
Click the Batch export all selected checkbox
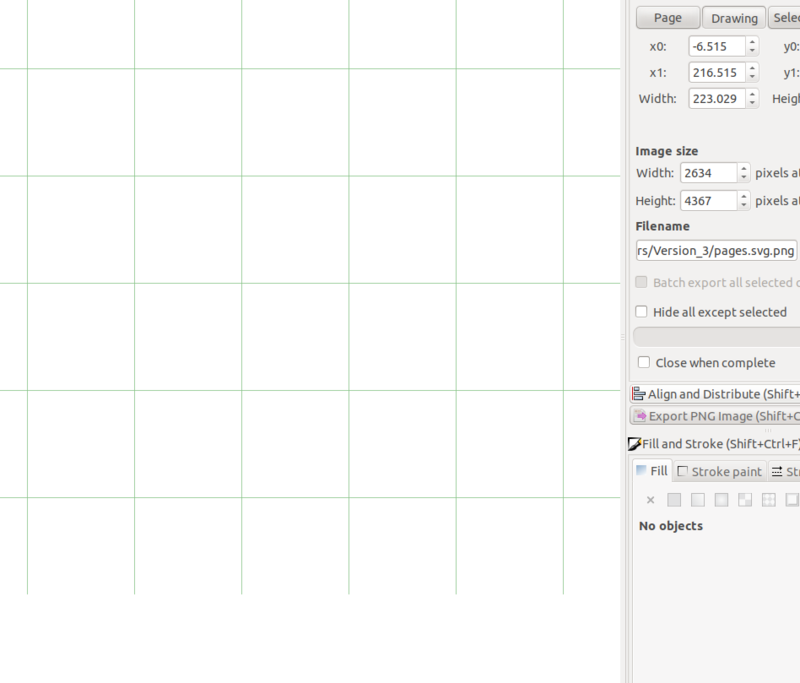(x=642, y=283)
